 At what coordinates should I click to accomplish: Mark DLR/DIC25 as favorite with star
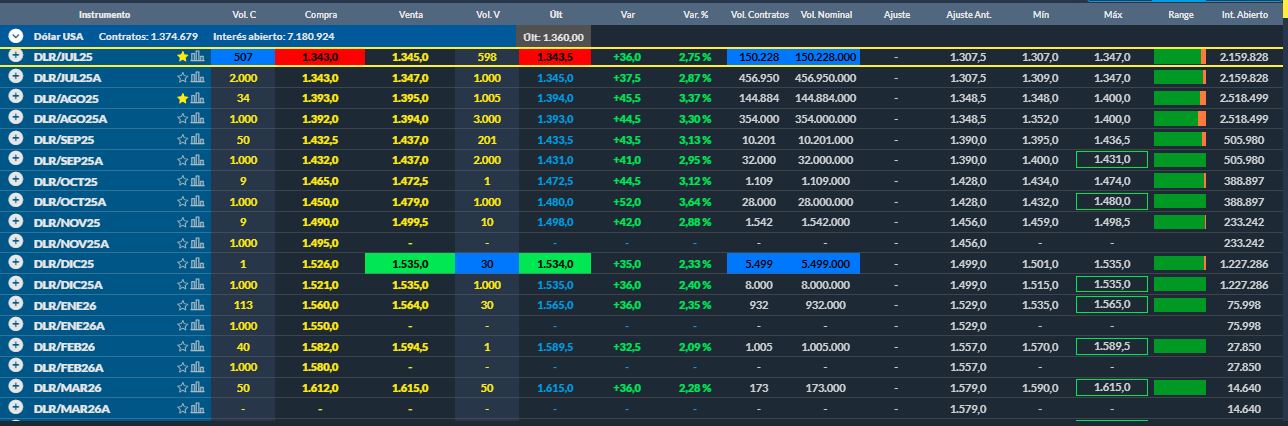tap(183, 262)
